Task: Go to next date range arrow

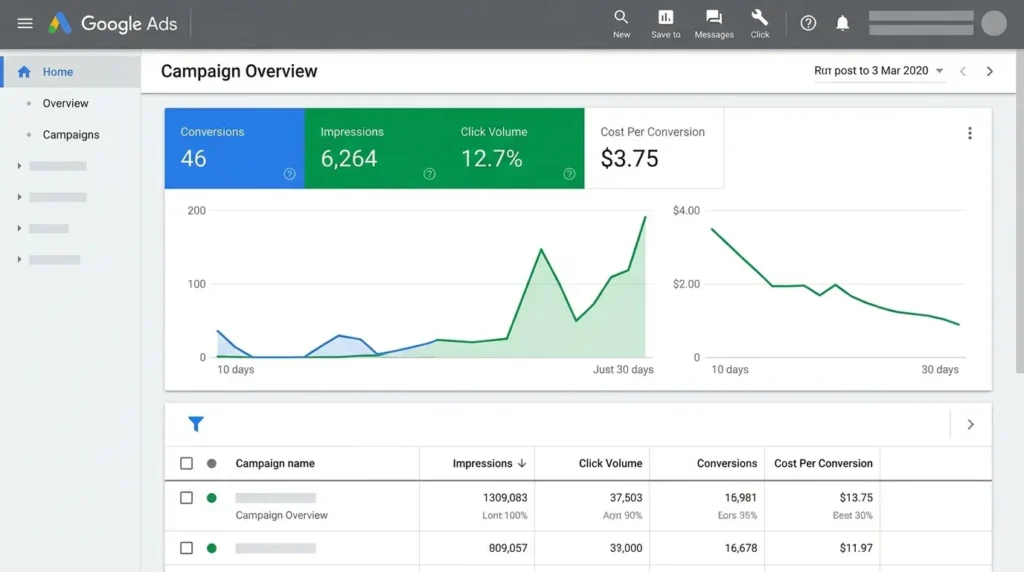Action: click(x=989, y=71)
